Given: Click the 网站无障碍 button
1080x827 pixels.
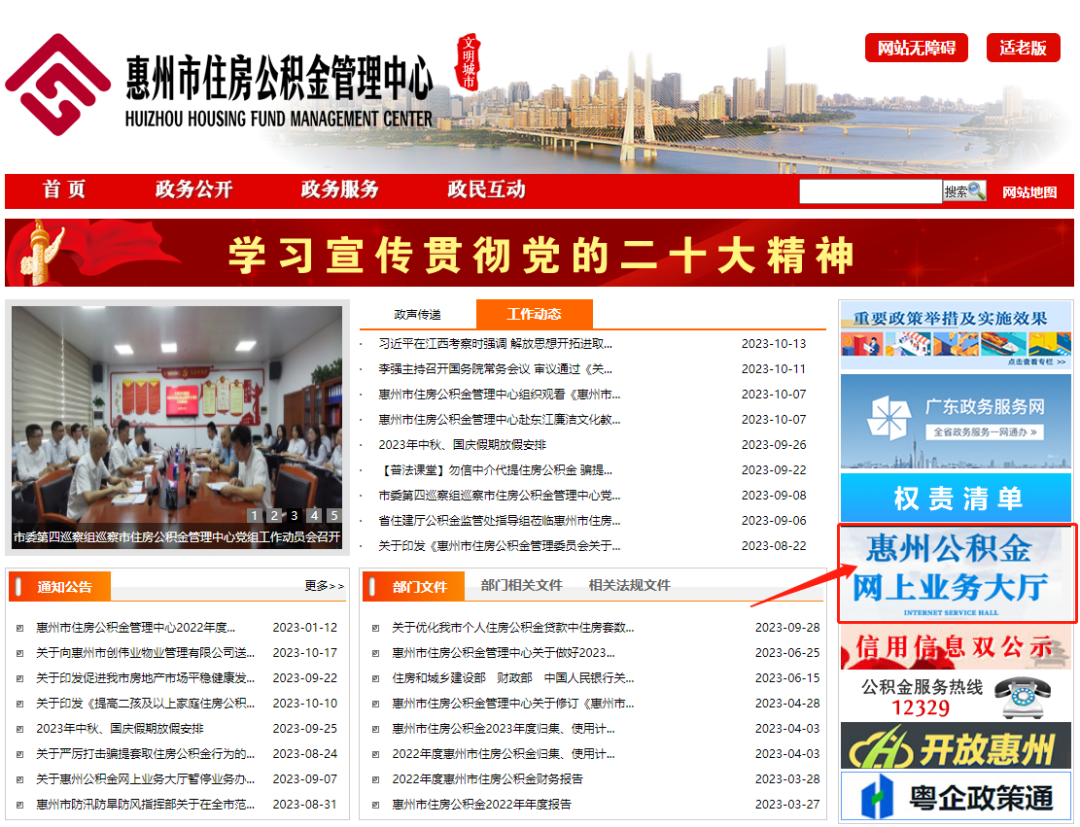Looking at the screenshot, I should point(916,48).
